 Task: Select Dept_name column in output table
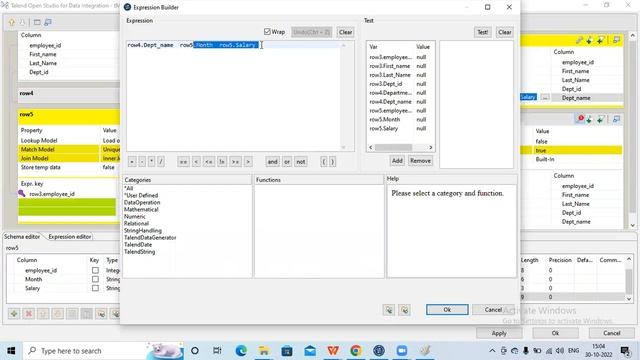[576, 98]
